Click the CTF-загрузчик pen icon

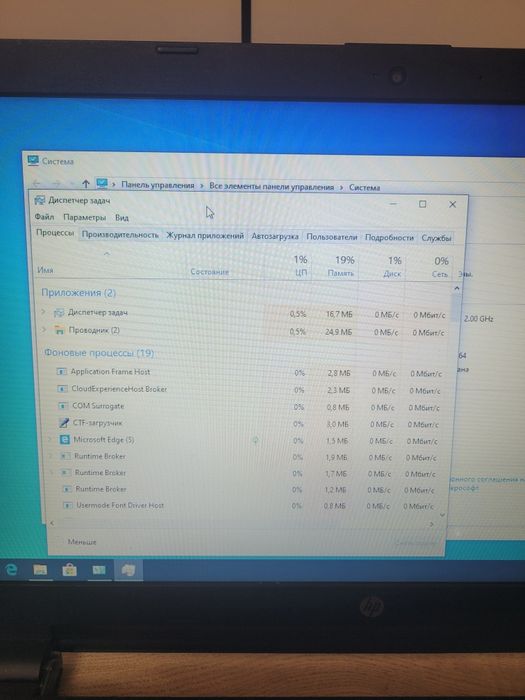pos(64,422)
